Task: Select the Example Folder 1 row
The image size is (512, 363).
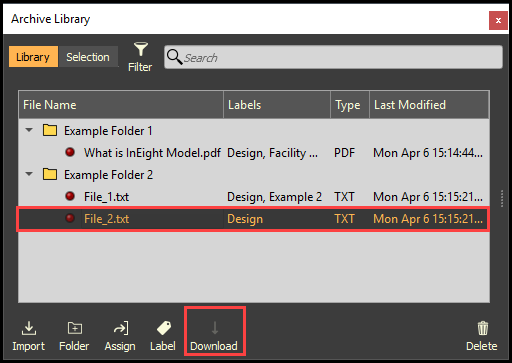Action: (254, 131)
